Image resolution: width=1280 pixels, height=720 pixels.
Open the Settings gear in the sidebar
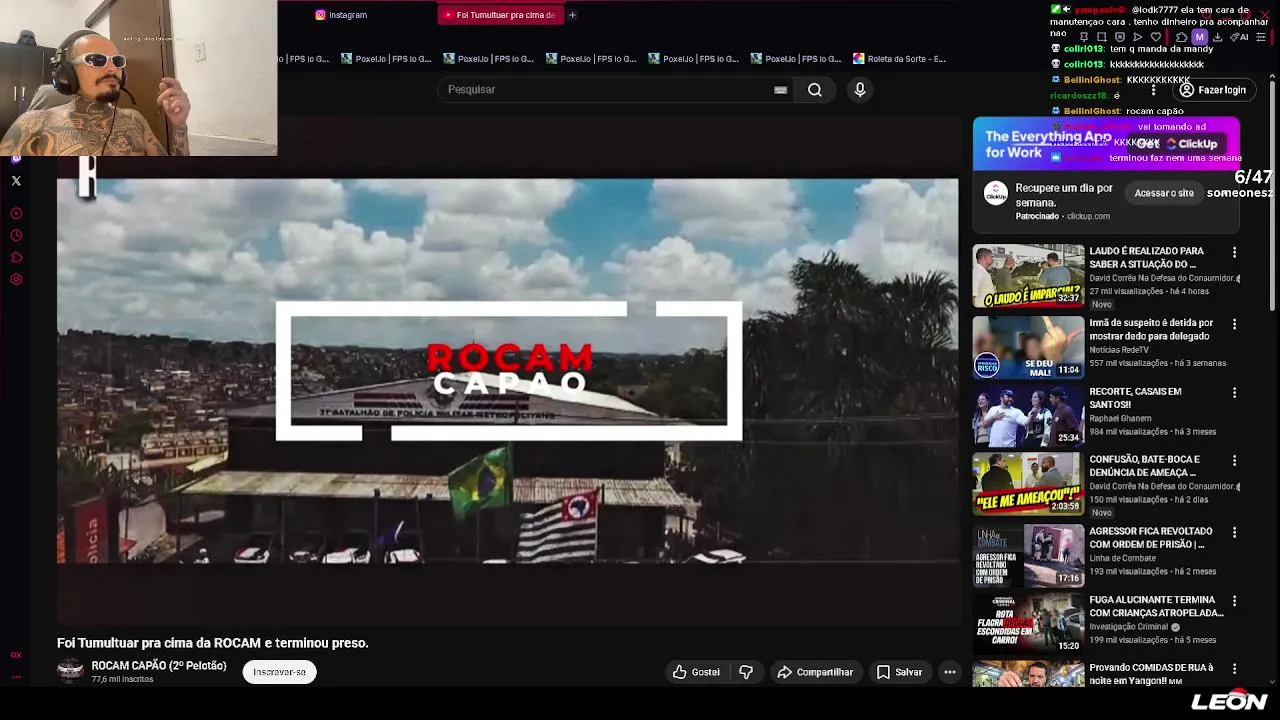coord(16,279)
